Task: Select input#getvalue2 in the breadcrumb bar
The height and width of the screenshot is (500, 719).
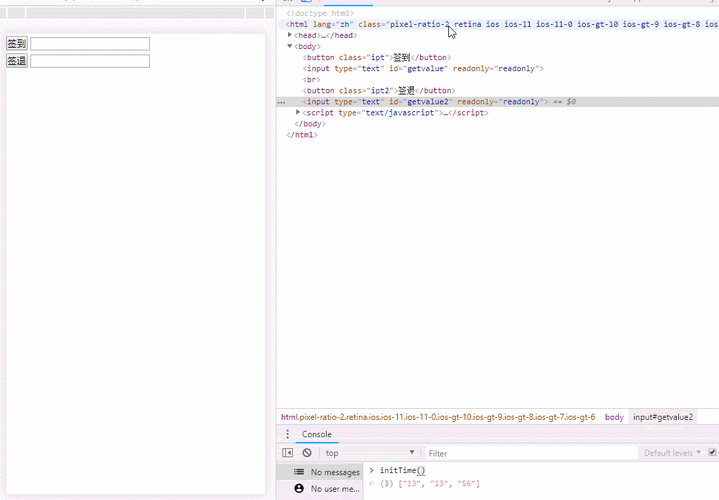Action: pyautogui.click(x=662, y=417)
